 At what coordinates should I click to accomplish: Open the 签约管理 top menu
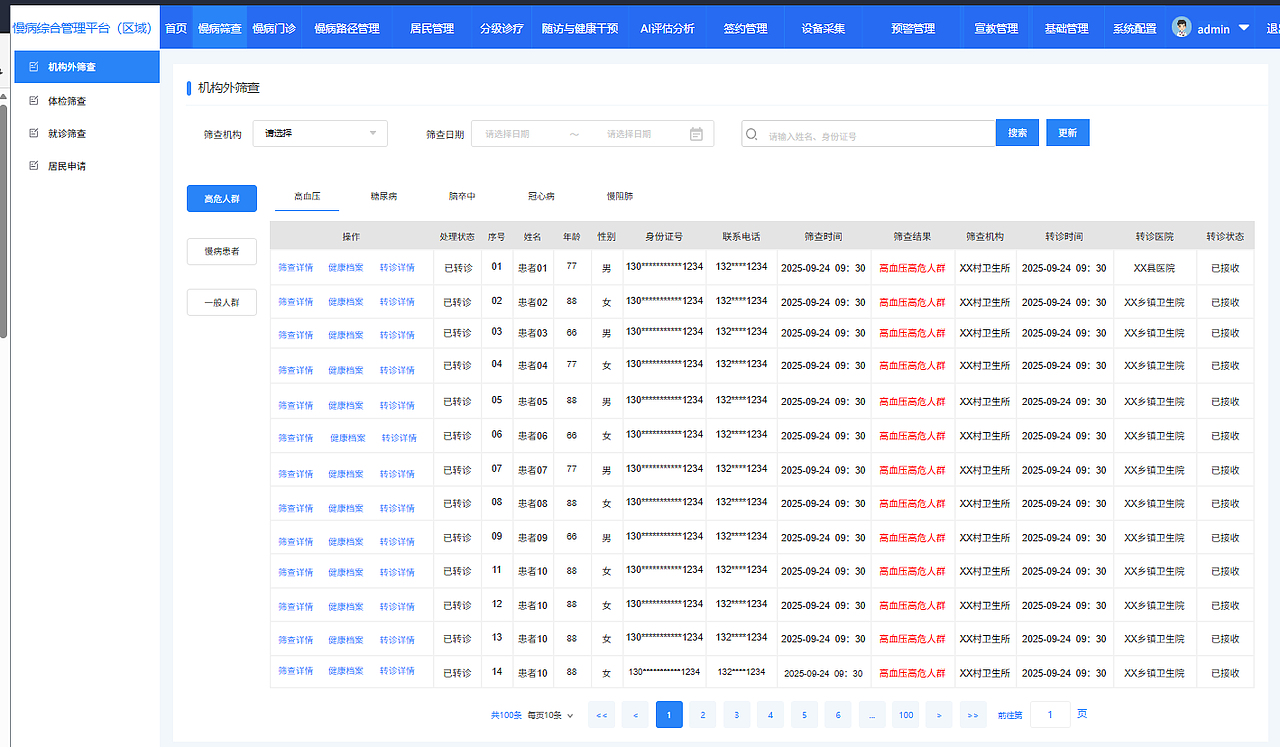pyautogui.click(x=746, y=28)
